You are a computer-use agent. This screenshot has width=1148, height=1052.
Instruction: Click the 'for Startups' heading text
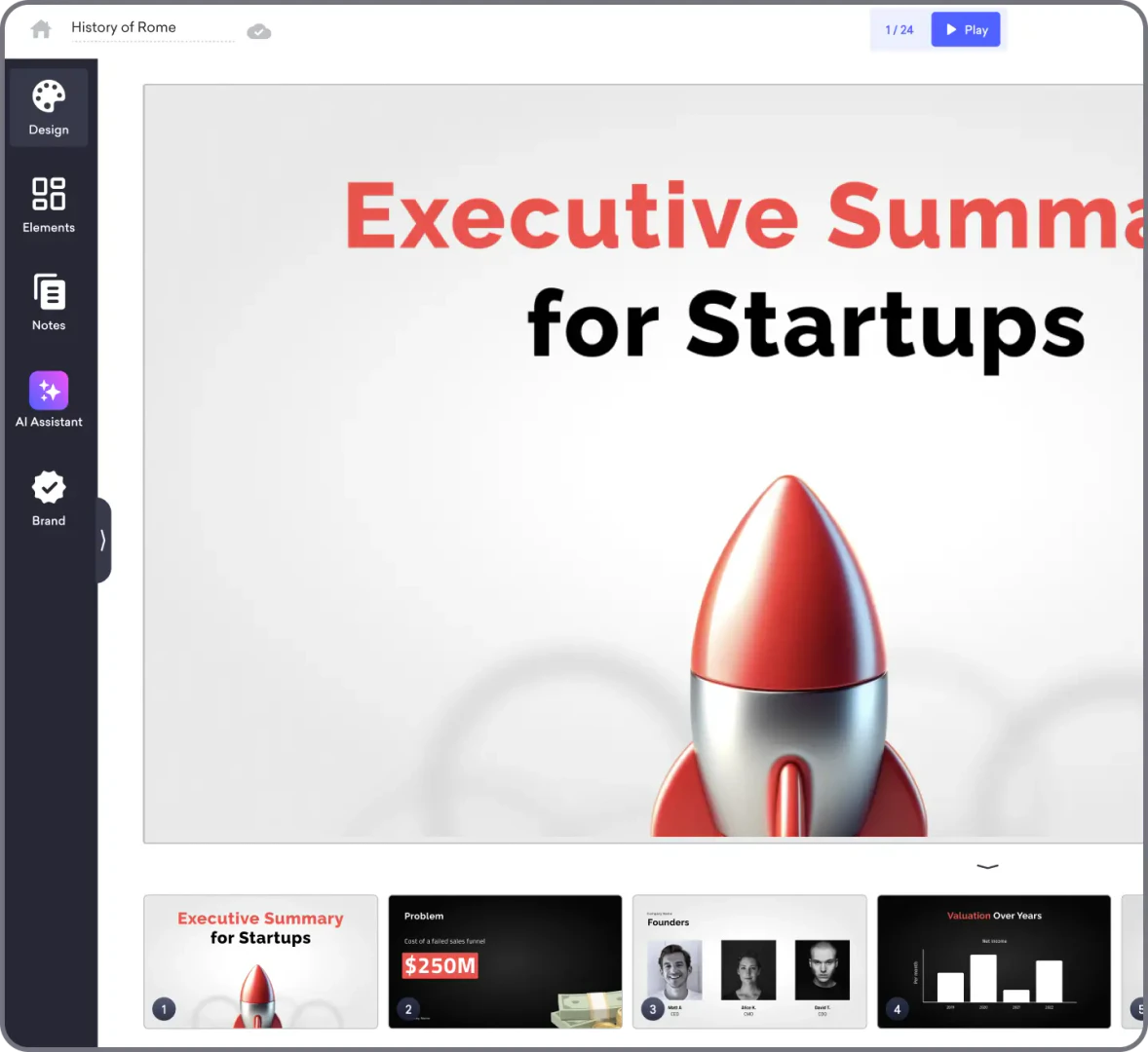tap(805, 324)
